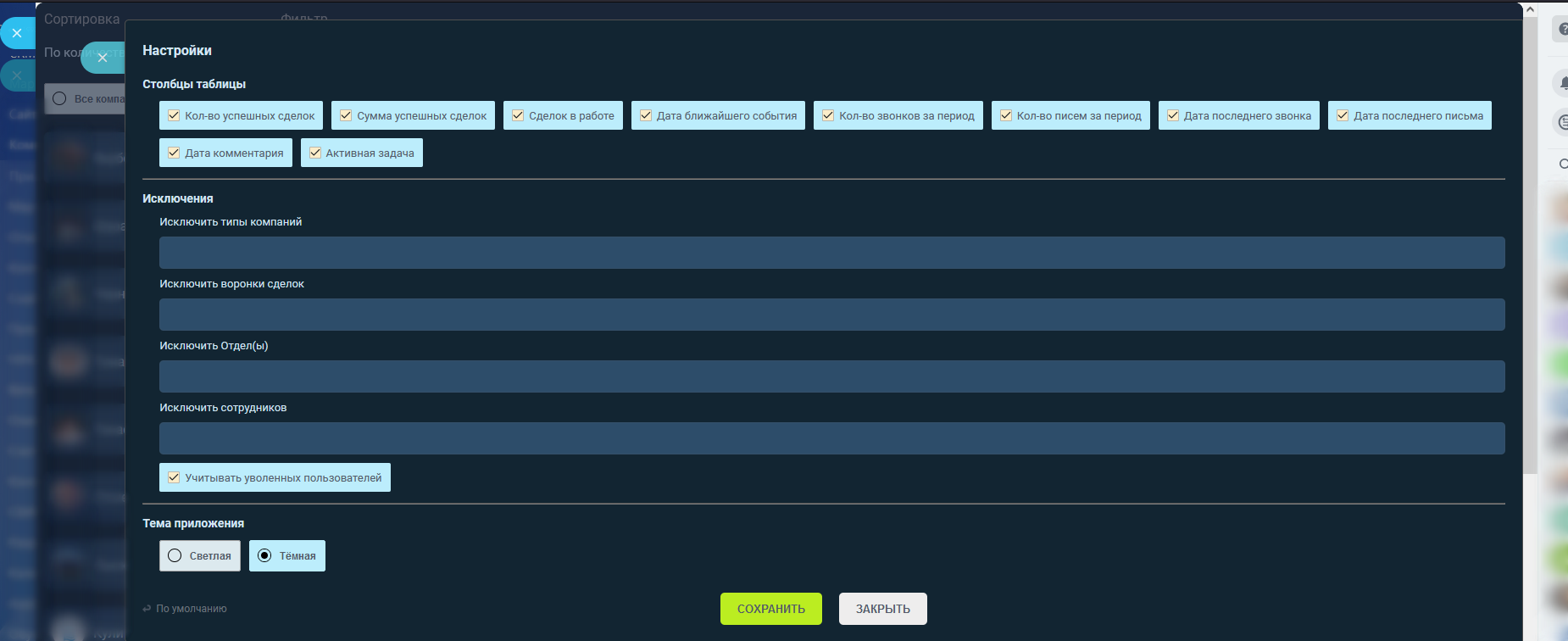Disable the Дата ближайшего события column

pos(646,115)
